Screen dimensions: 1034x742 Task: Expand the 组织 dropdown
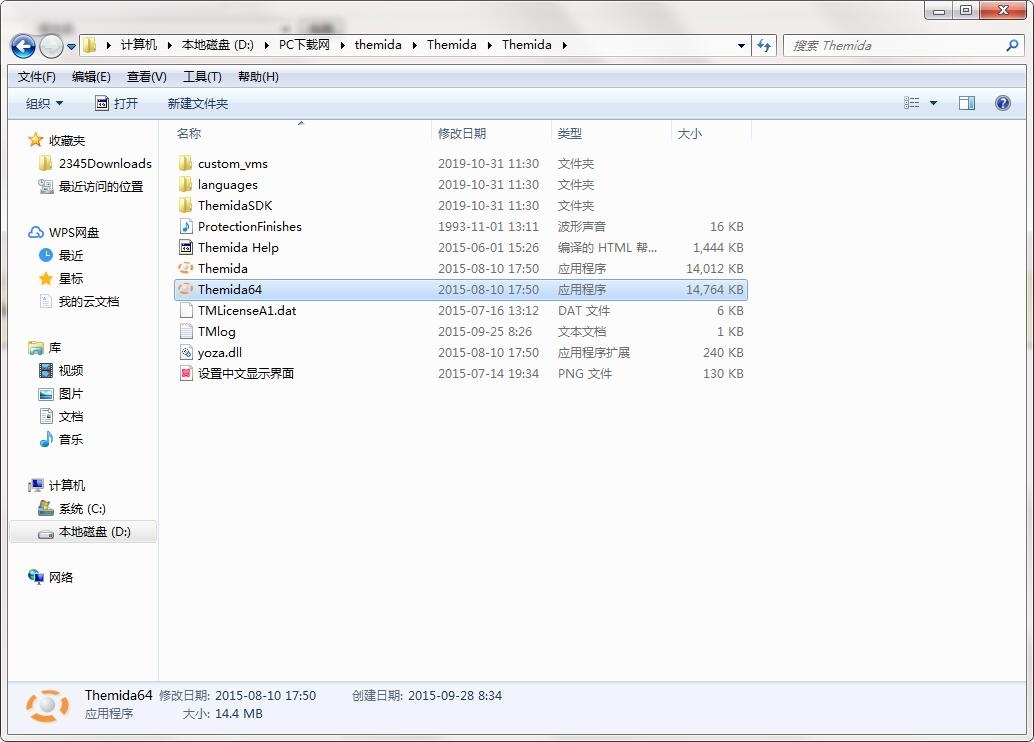44,104
